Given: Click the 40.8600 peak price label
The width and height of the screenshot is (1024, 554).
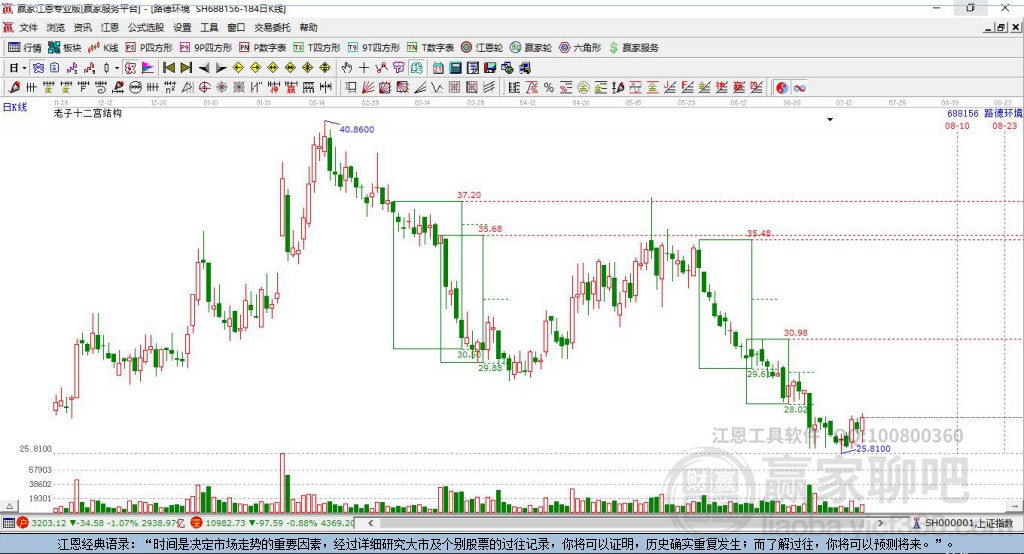Looking at the screenshot, I should click(x=357, y=129).
